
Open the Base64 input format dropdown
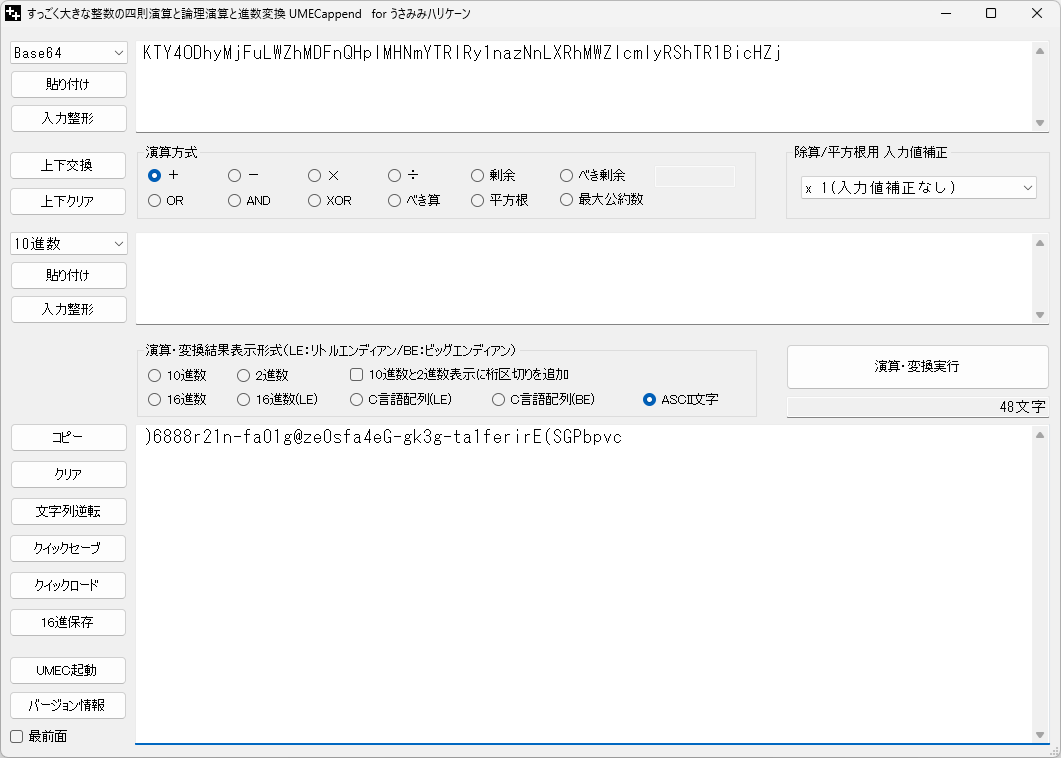click(x=69, y=52)
